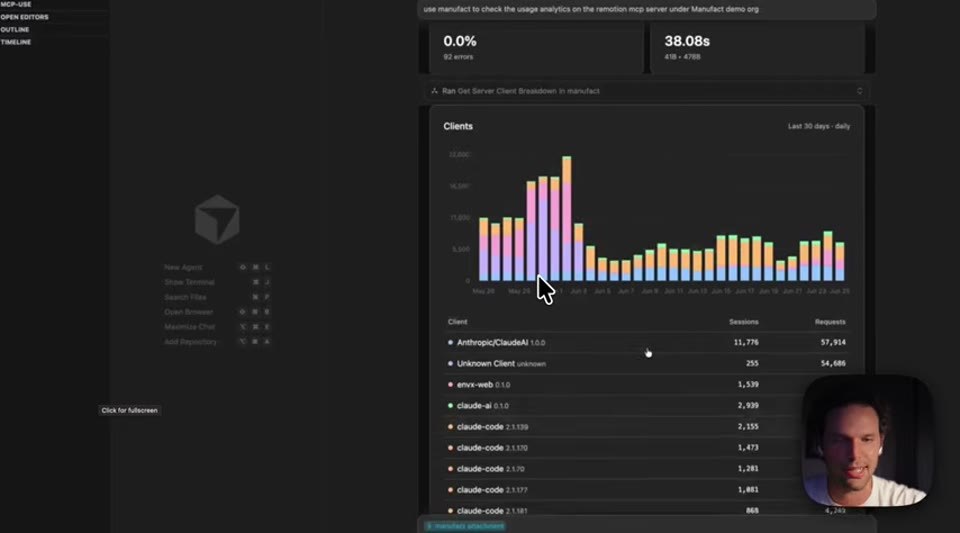Image resolution: width=960 pixels, height=533 pixels.
Task: Click the tool-run icon beside 'Ran Get Server'
Action: [434, 91]
